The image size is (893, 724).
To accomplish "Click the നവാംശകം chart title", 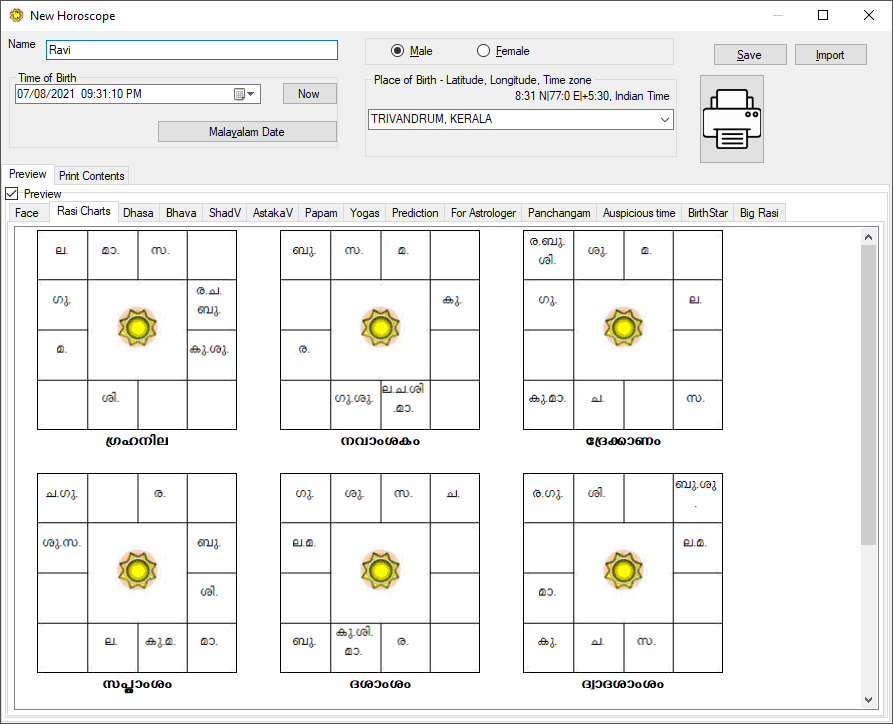I will [x=380, y=441].
